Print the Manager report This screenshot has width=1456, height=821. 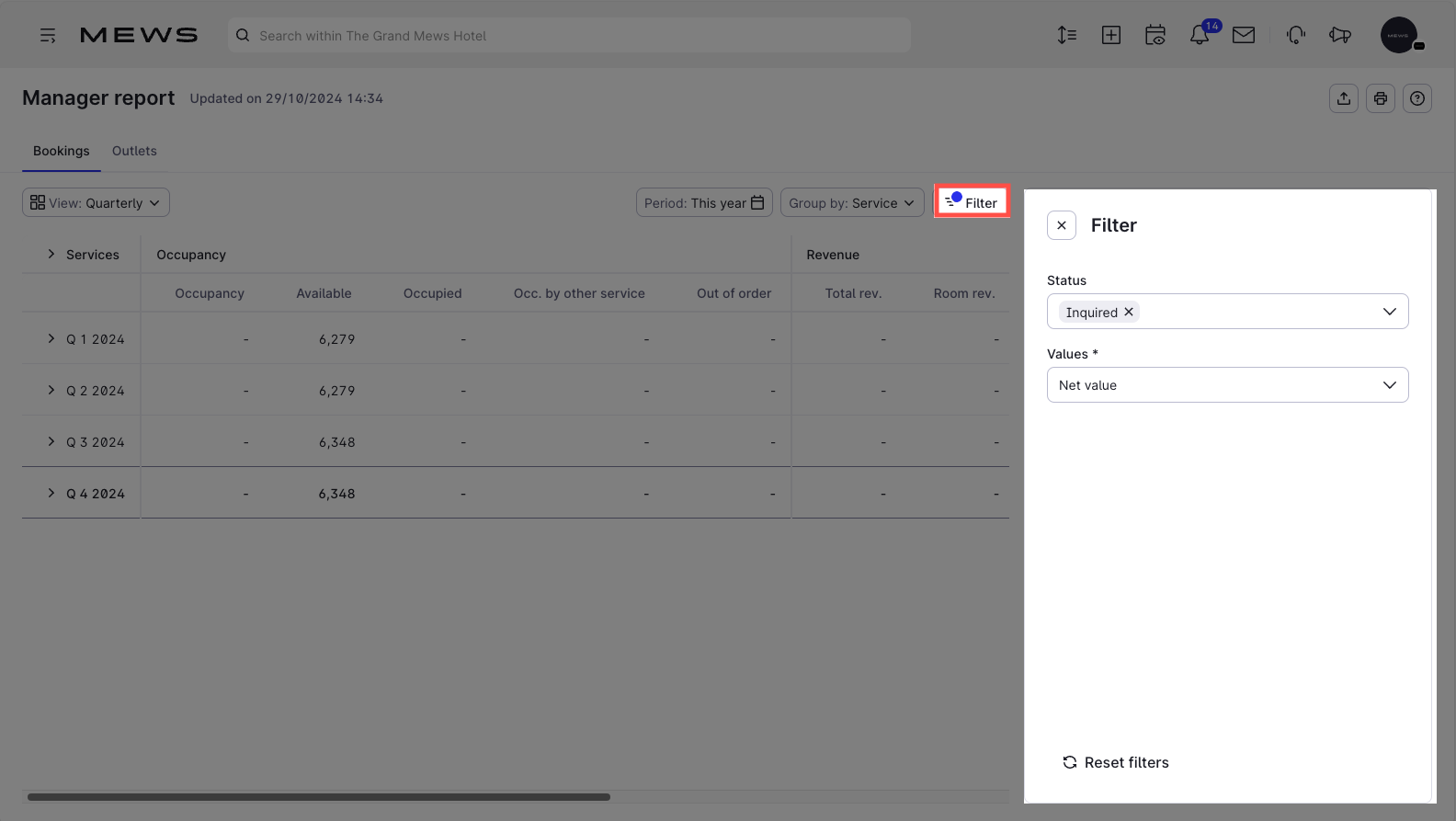pyautogui.click(x=1380, y=98)
